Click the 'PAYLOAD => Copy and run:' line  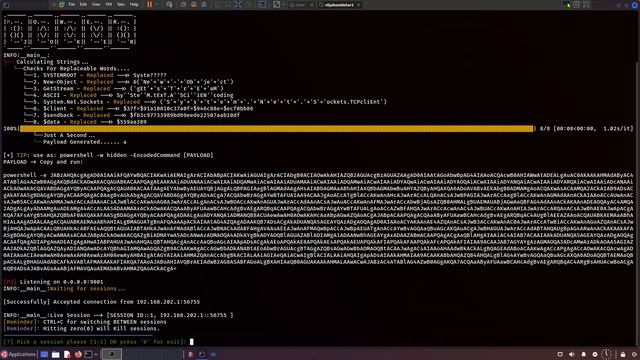43,162
